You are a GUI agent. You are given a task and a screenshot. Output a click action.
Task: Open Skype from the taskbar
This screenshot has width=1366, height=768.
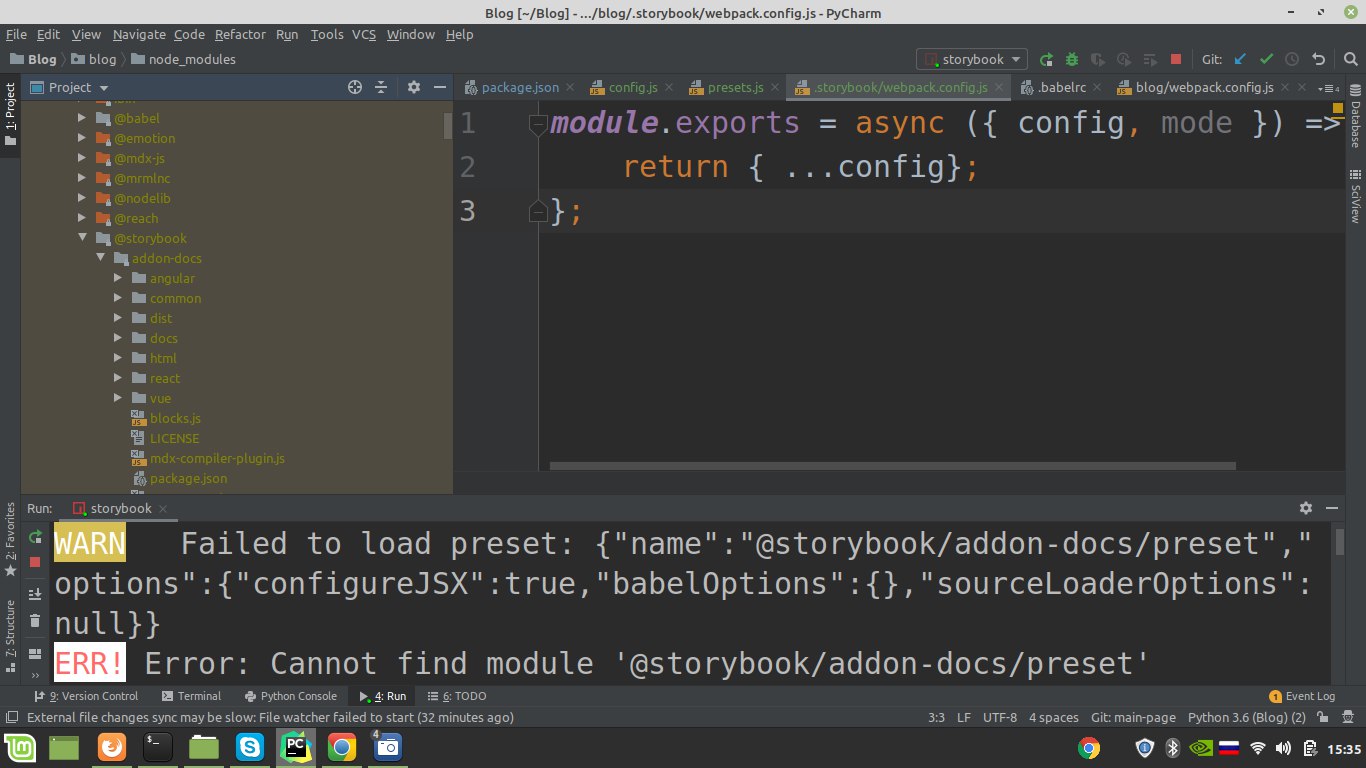pos(249,747)
